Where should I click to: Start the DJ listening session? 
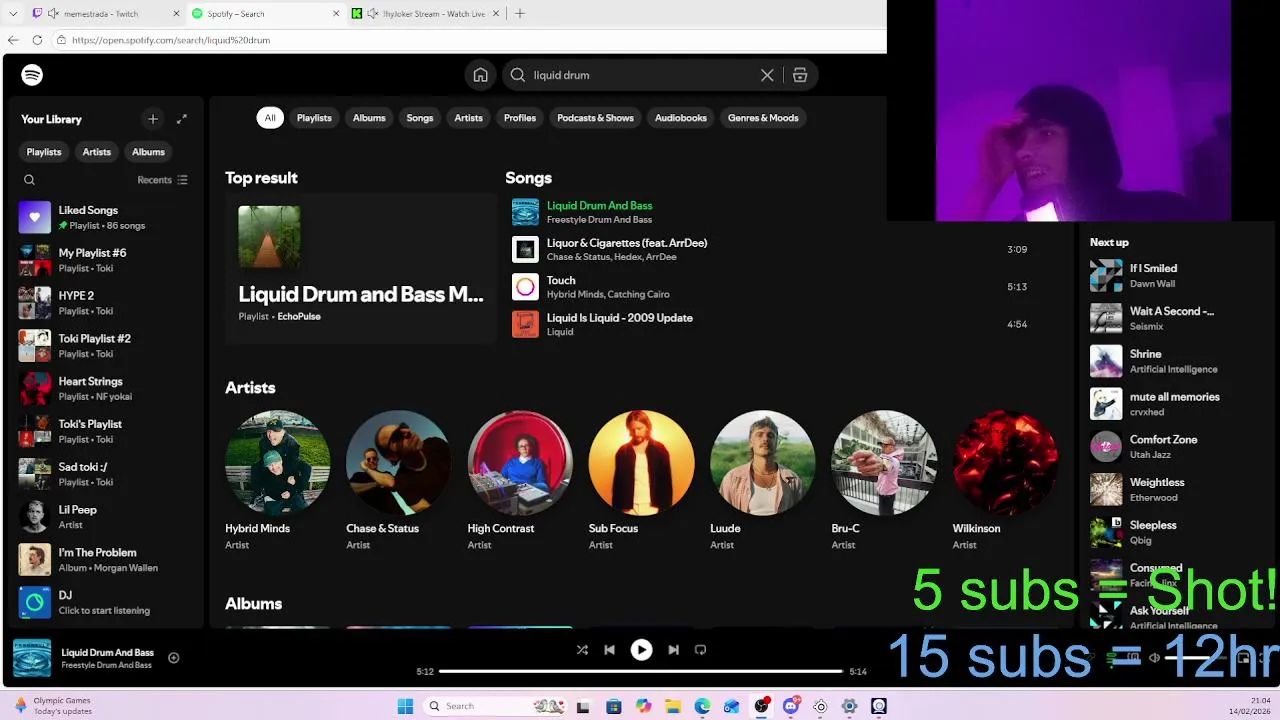click(x=104, y=602)
